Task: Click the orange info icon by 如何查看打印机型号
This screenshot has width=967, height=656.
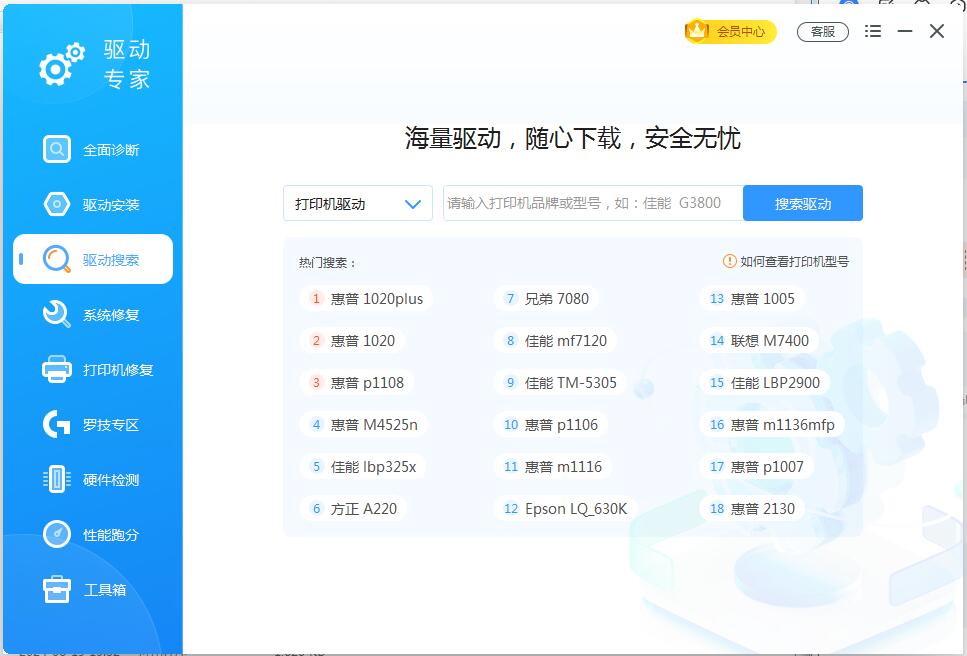Action: point(730,261)
